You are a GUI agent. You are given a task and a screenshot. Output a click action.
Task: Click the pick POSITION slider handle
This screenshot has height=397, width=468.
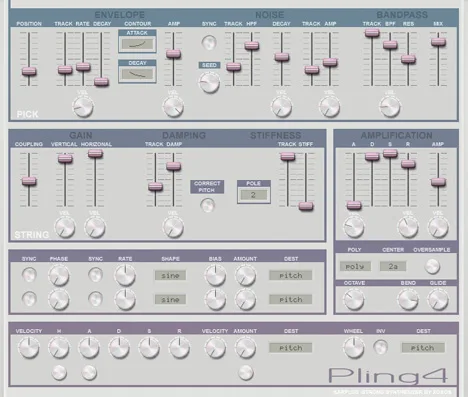click(x=29, y=71)
